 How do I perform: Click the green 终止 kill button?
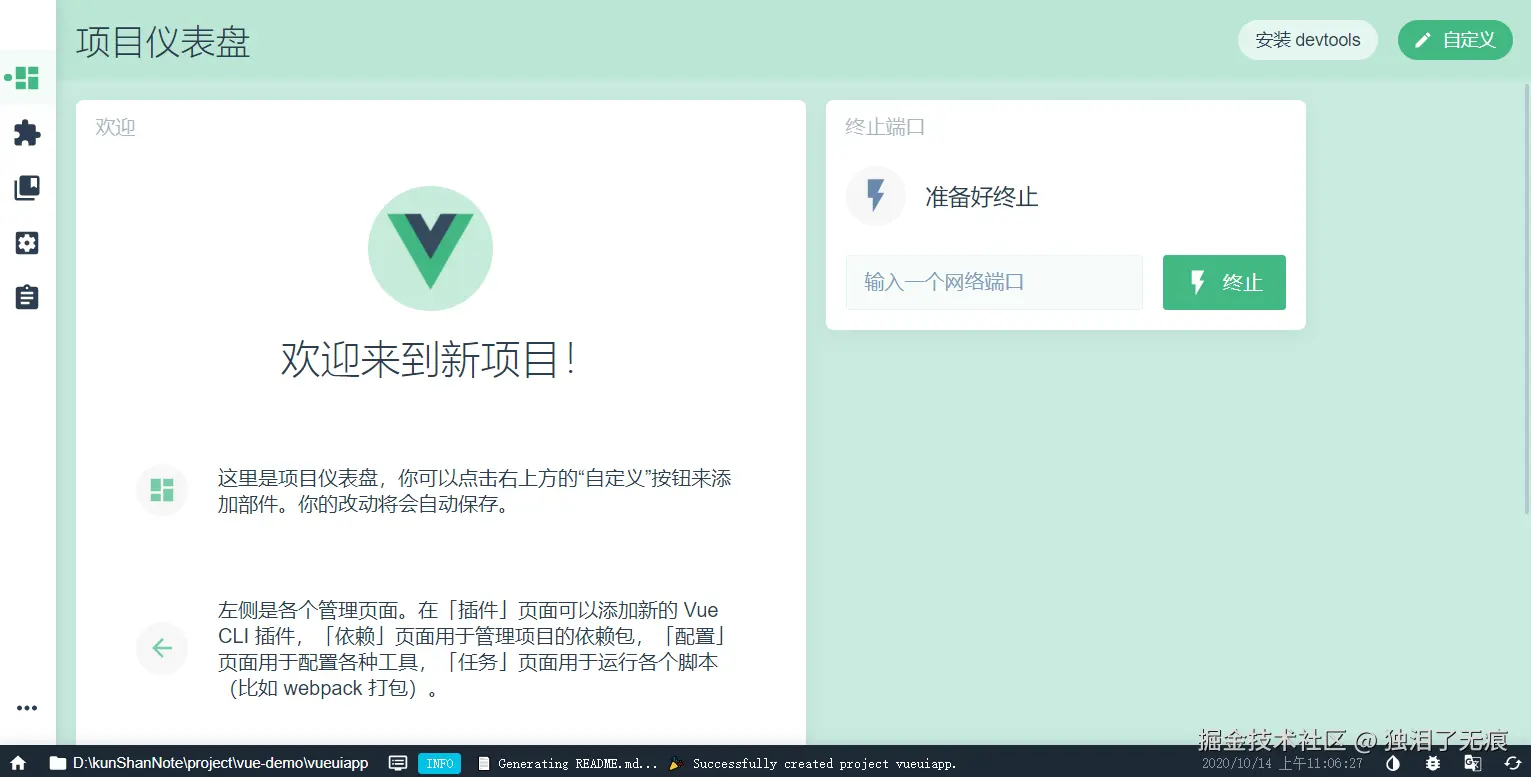click(x=1224, y=283)
